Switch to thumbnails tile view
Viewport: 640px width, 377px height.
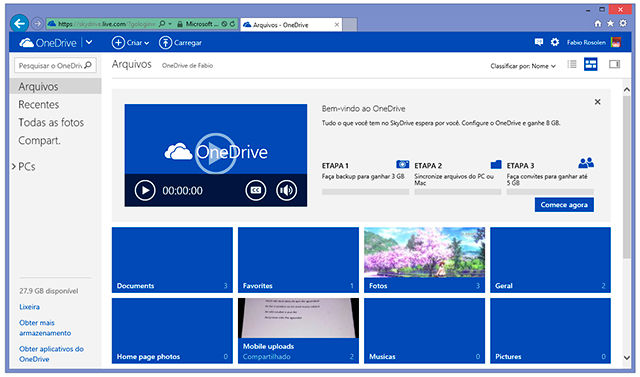tap(591, 64)
